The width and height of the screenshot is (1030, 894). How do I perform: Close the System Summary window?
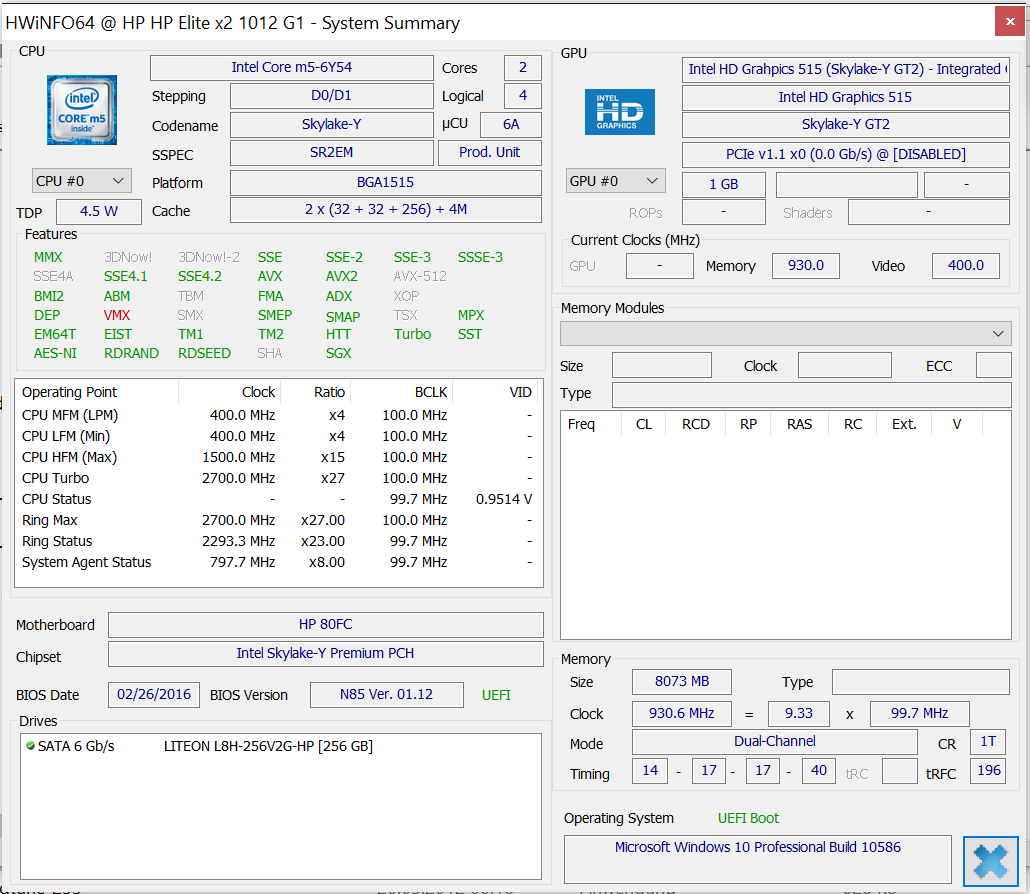pos(1008,21)
